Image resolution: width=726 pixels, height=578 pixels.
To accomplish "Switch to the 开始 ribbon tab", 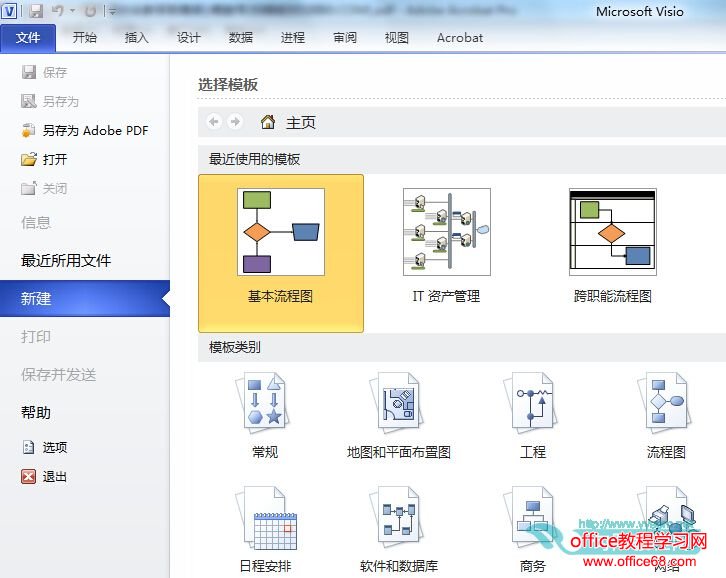I will pyautogui.click(x=84, y=38).
